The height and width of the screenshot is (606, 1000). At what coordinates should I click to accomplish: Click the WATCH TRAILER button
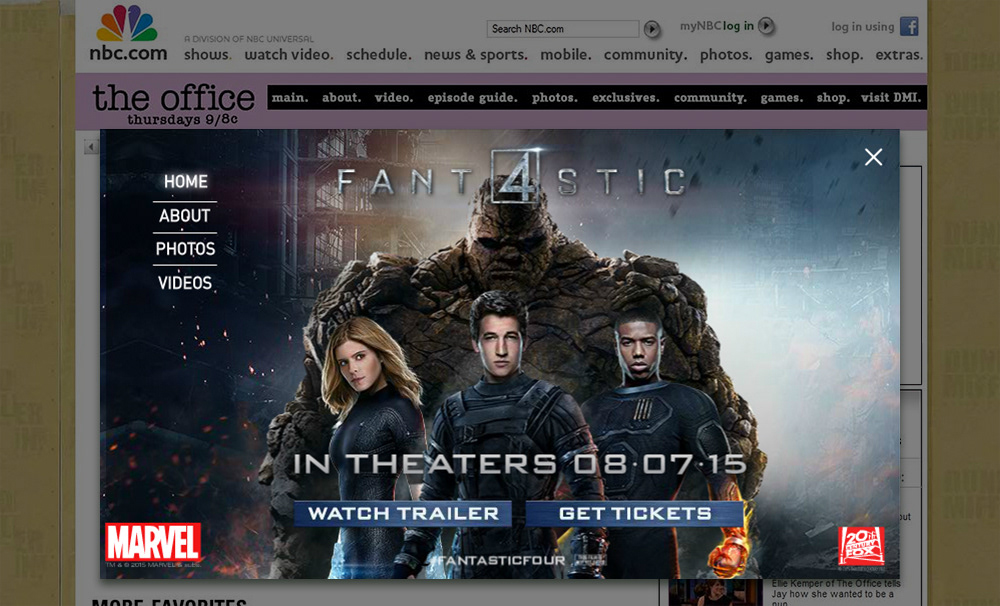[x=403, y=514]
